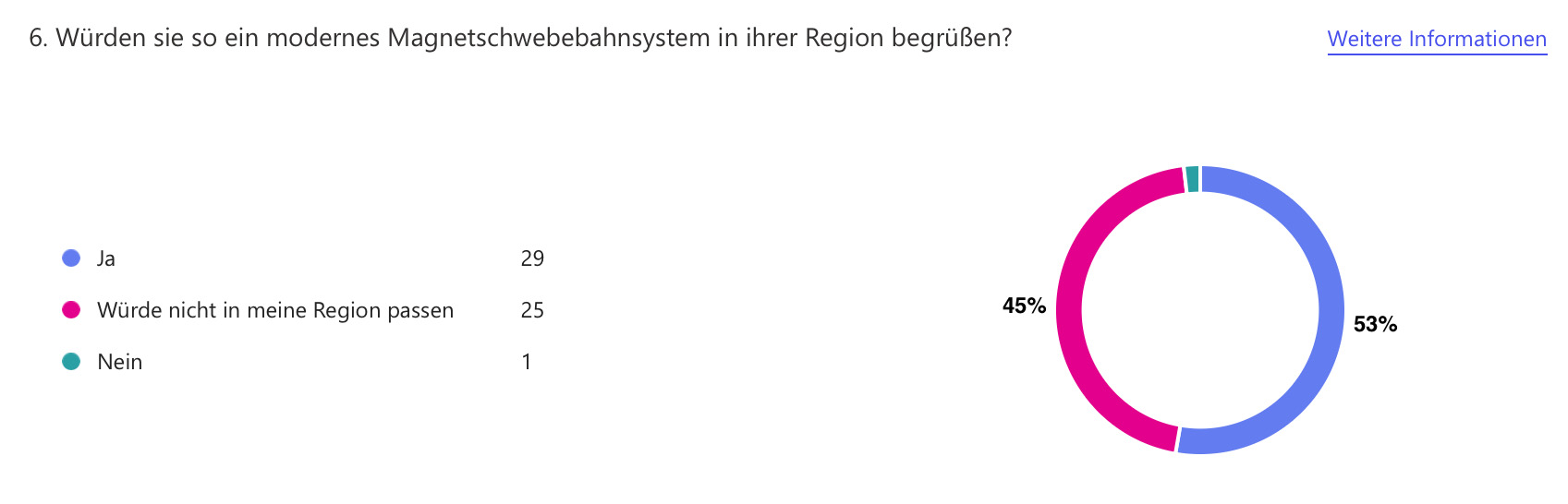
Task: Click the pink legend dot
Action: (71, 309)
